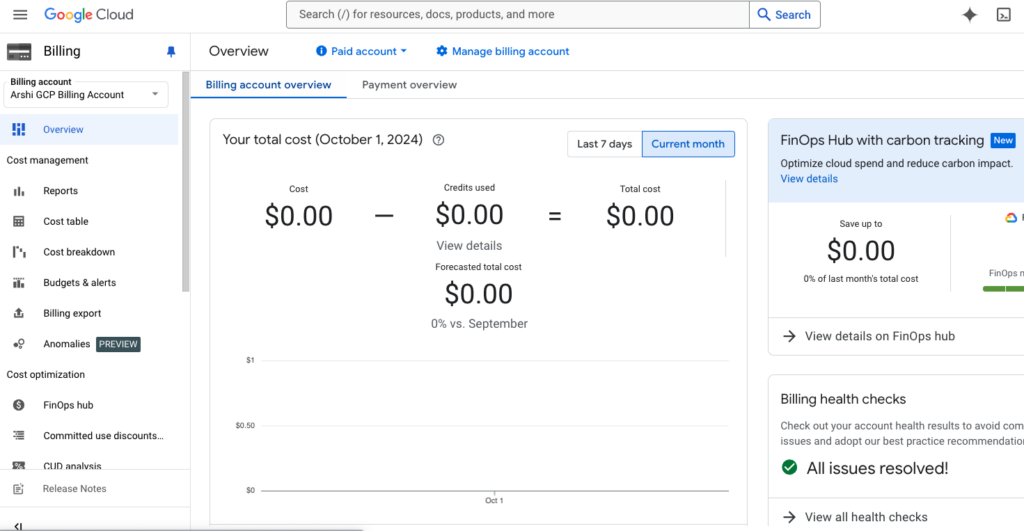The height and width of the screenshot is (531, 1024).
Task: Click the gear icon for Manage billing account
Action: [x=442, y=51]
